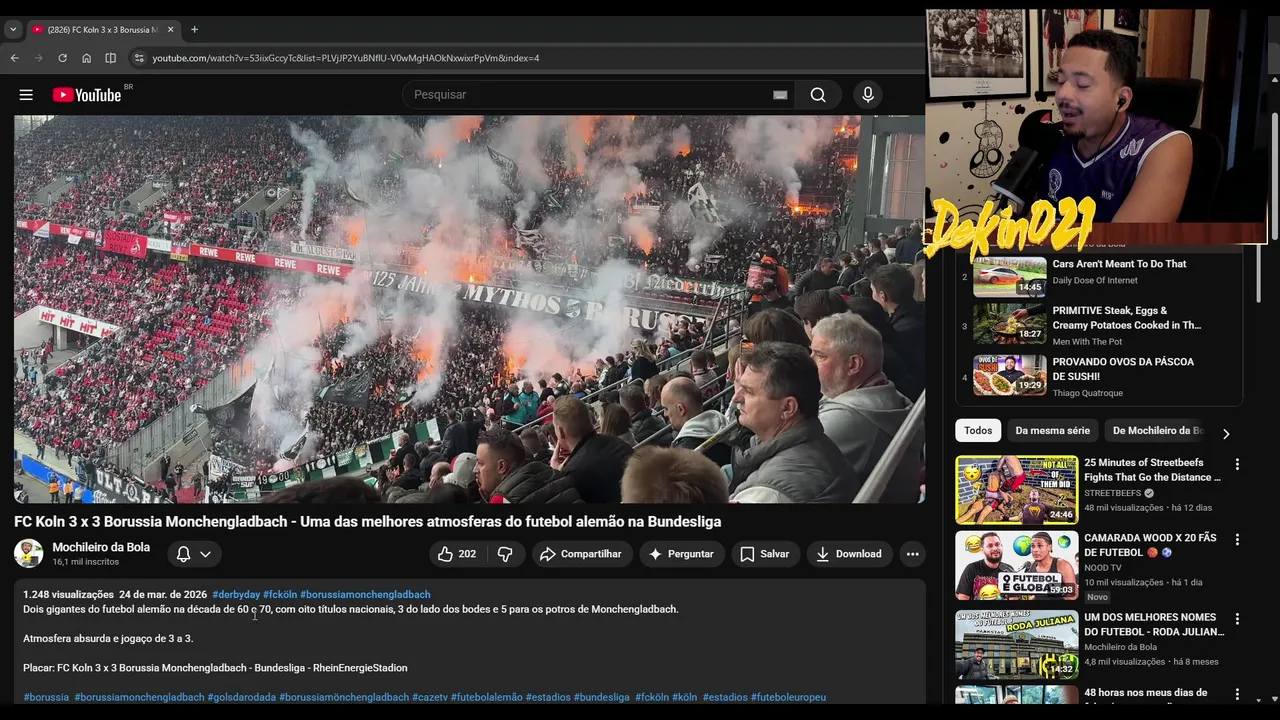Open a new browser tab

(194, 29)
